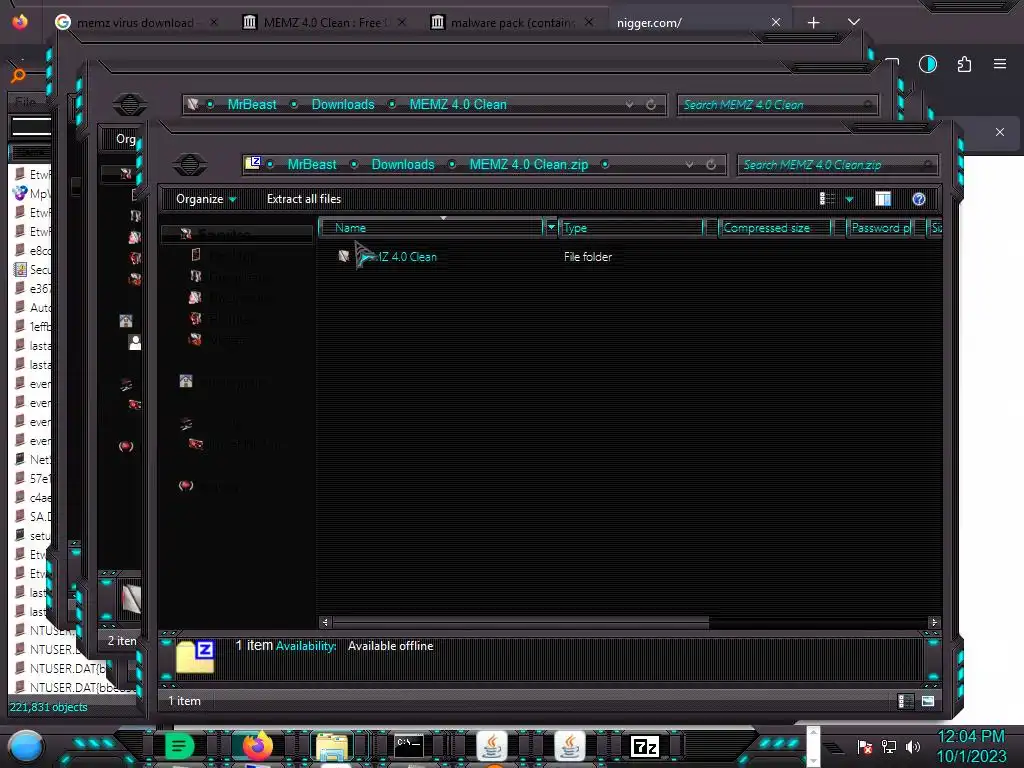The width and height of the screenshot is (1024, 768).
Task: Click the zip folder icon in address bar
Action: [252, 163]
